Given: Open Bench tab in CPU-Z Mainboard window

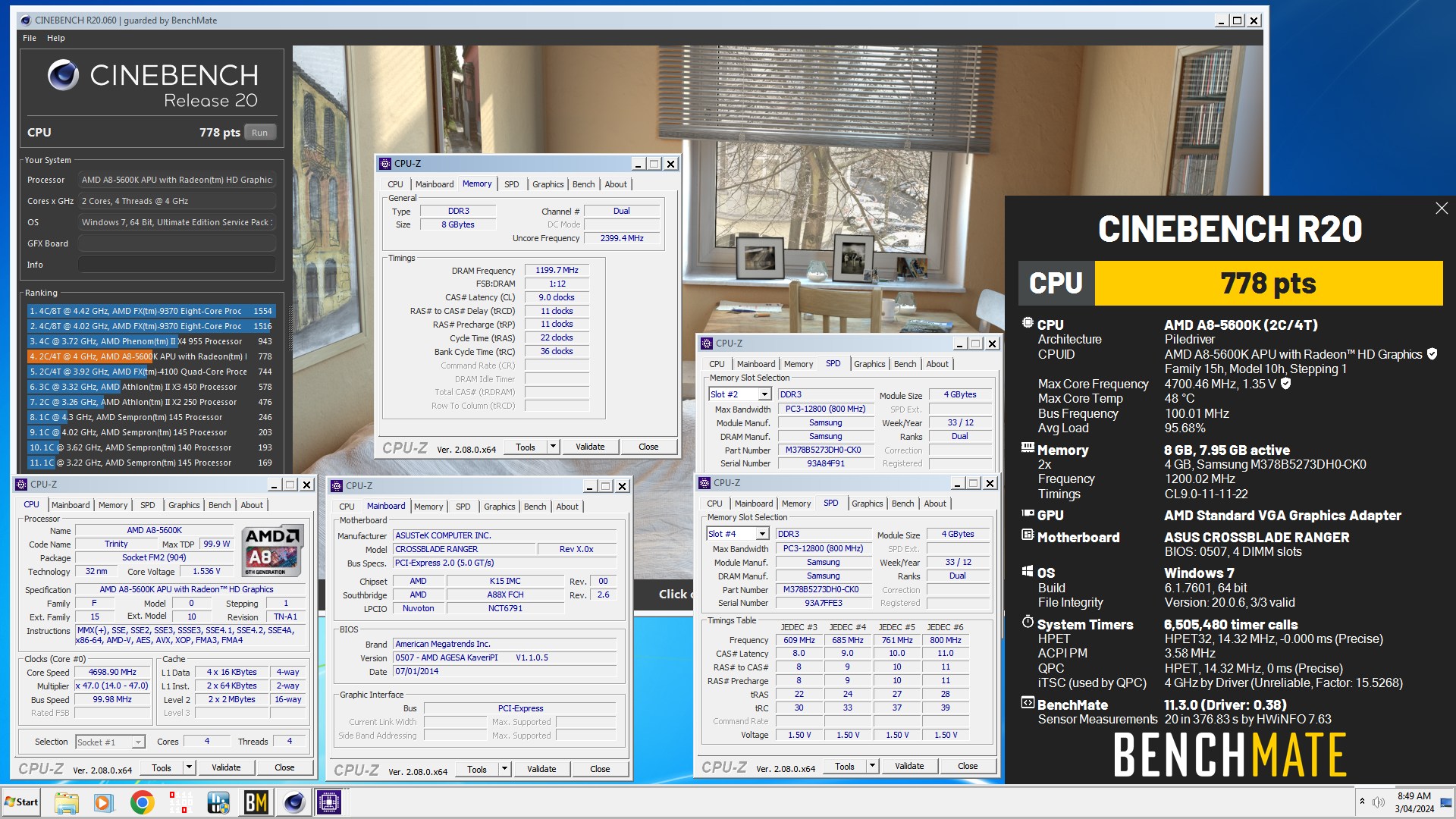Looking at the screenshot, I should (535, 507).
